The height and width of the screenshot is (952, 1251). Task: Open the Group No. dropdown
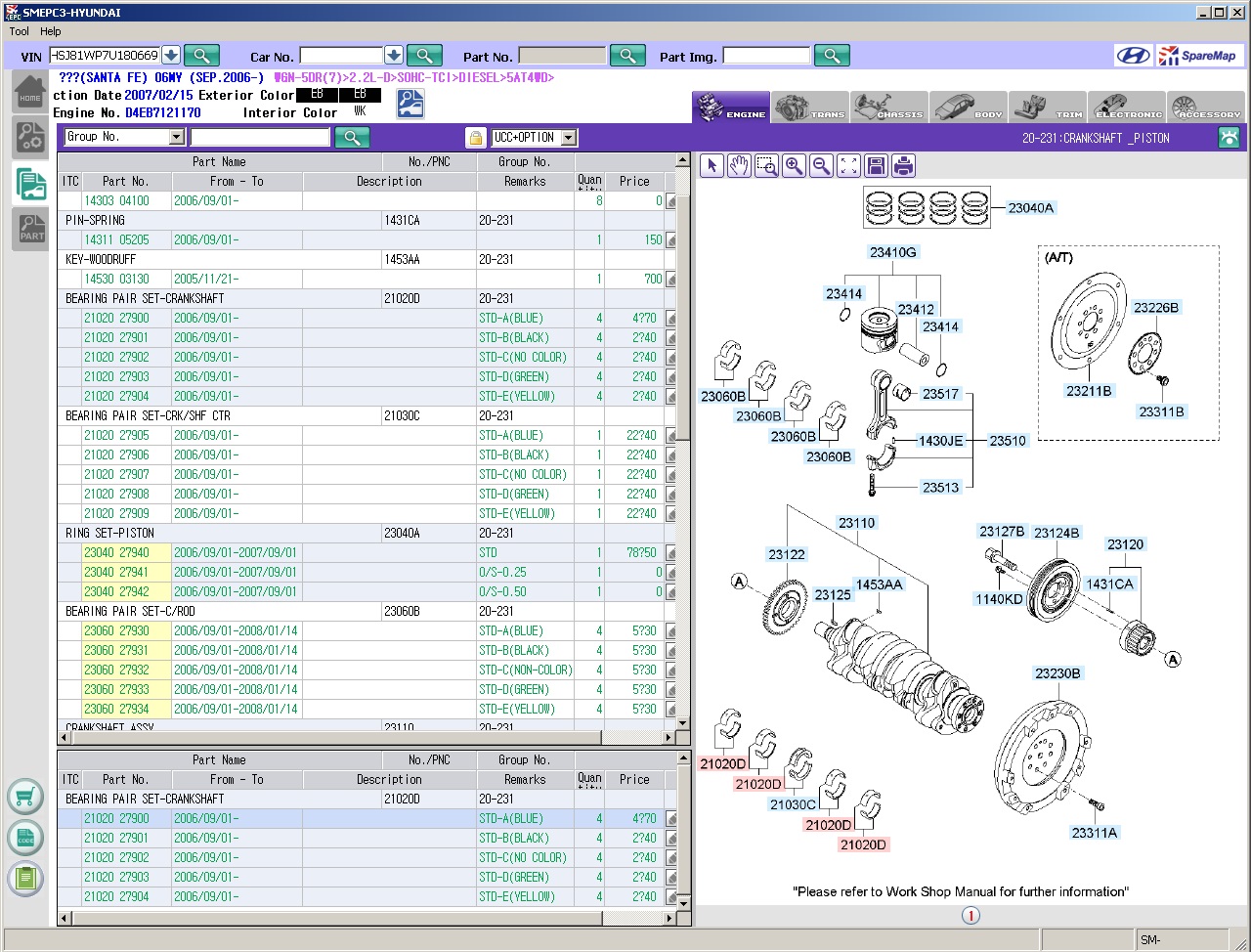(x=177, y=138)
